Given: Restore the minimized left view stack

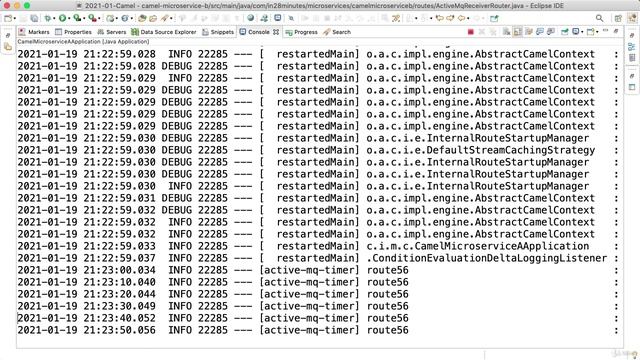Looking at the screenshot, I should click(8, 35).
